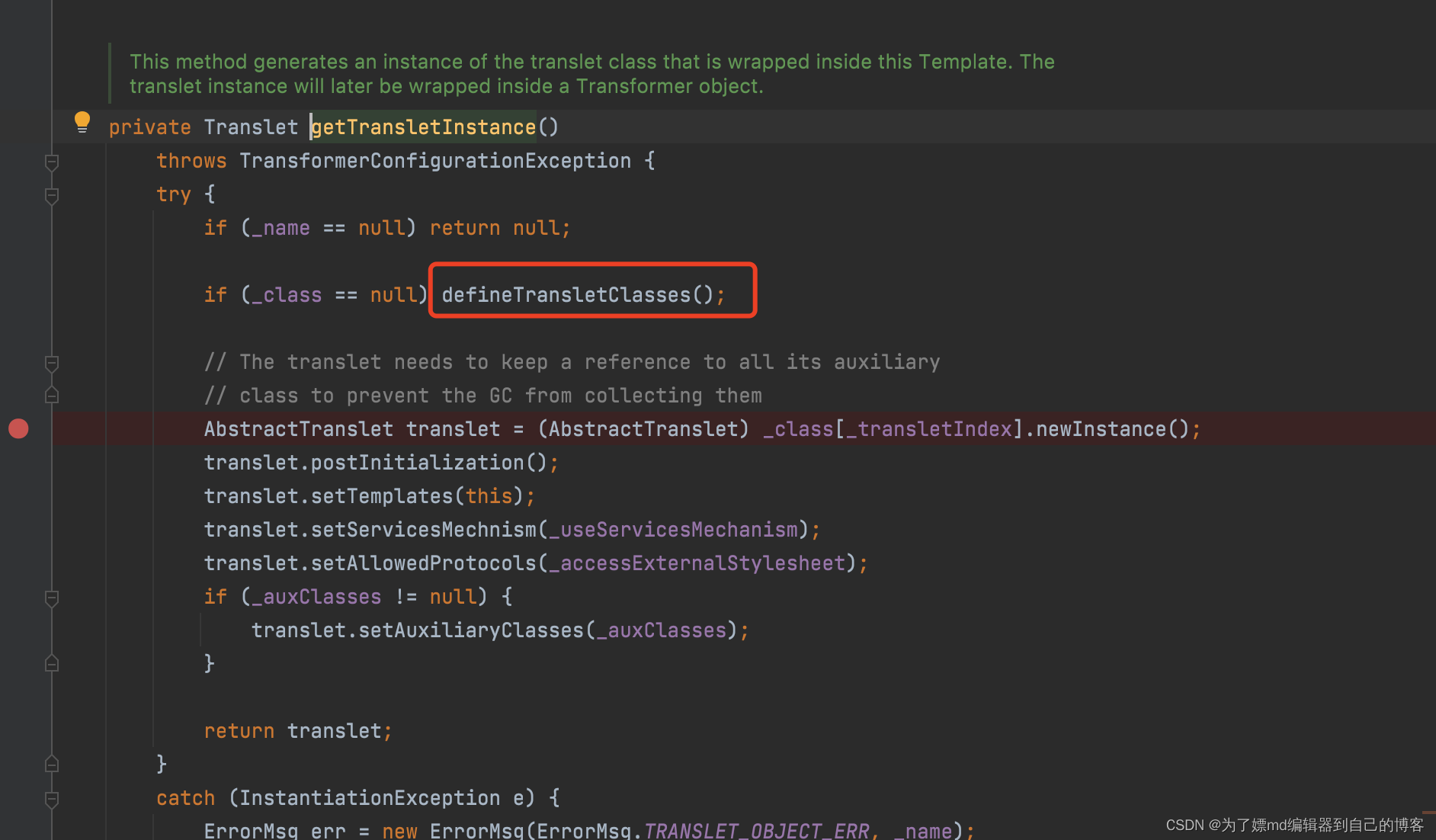
Task: Click the Javadoc comment about translet class
Action: pos(591,74)
